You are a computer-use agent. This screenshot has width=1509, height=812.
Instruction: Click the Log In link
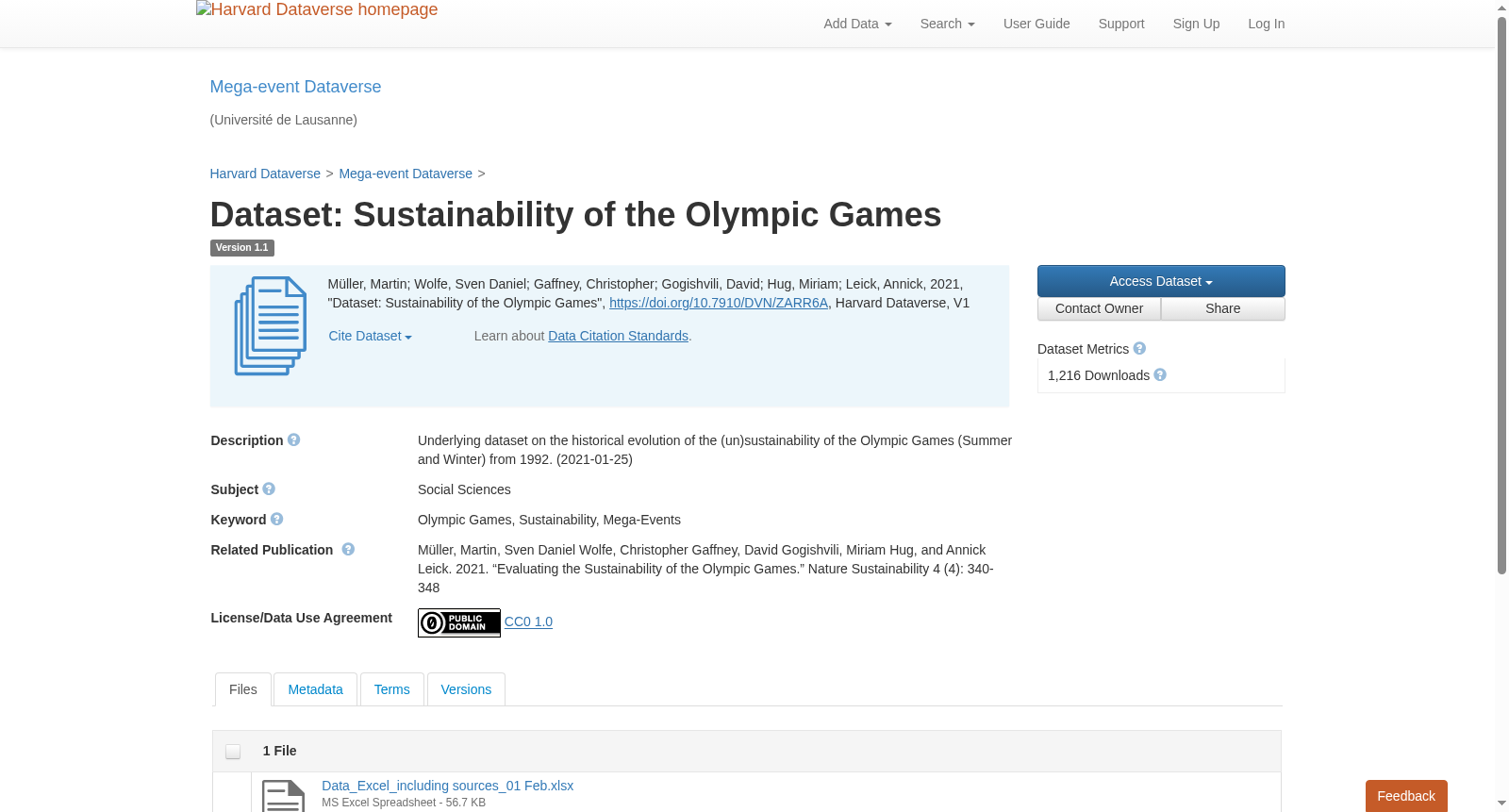point(1266,24)
